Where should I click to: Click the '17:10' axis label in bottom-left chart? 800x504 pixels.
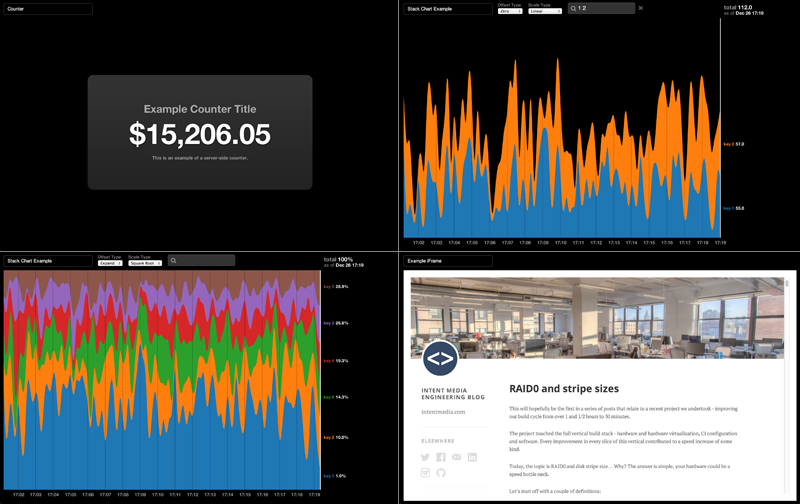pos(158,495)
